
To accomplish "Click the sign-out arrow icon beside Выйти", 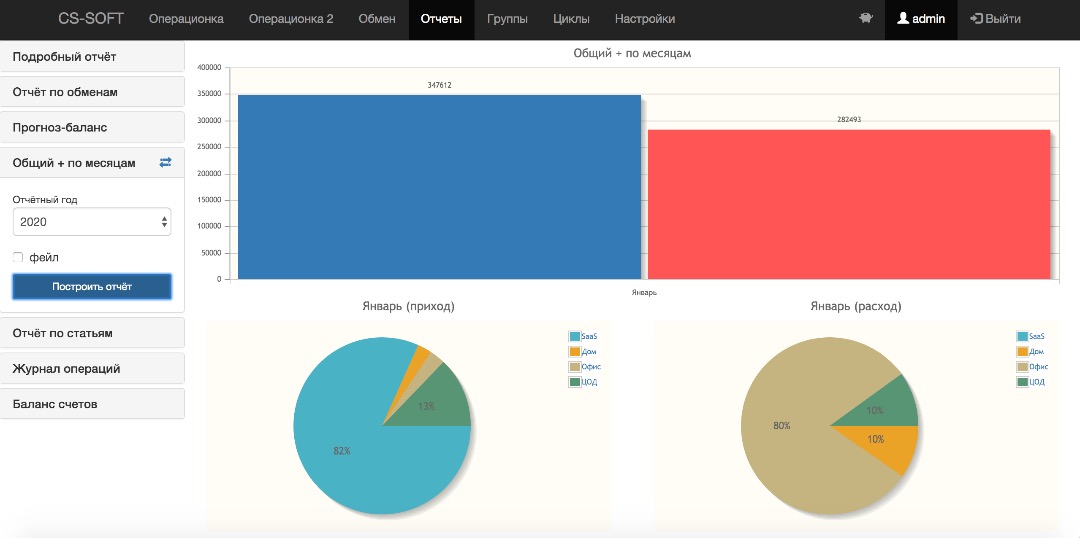I will pos(975,19).
